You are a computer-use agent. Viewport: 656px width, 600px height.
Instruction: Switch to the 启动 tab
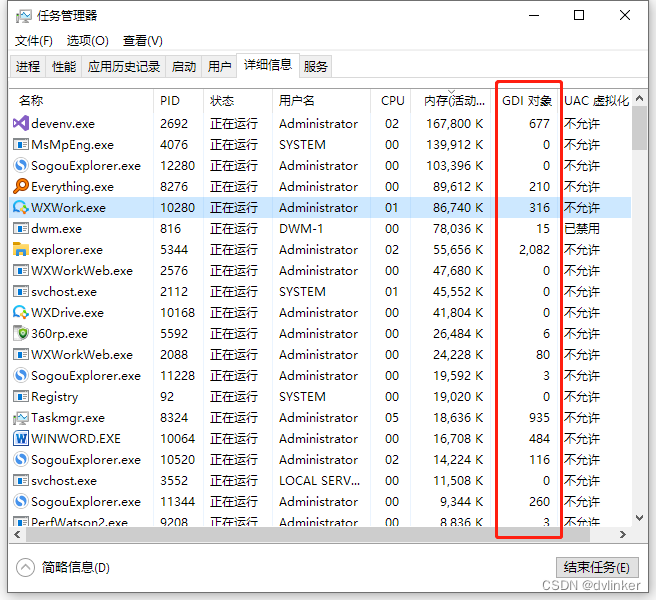pyautogui.click(x=184, y=67)
